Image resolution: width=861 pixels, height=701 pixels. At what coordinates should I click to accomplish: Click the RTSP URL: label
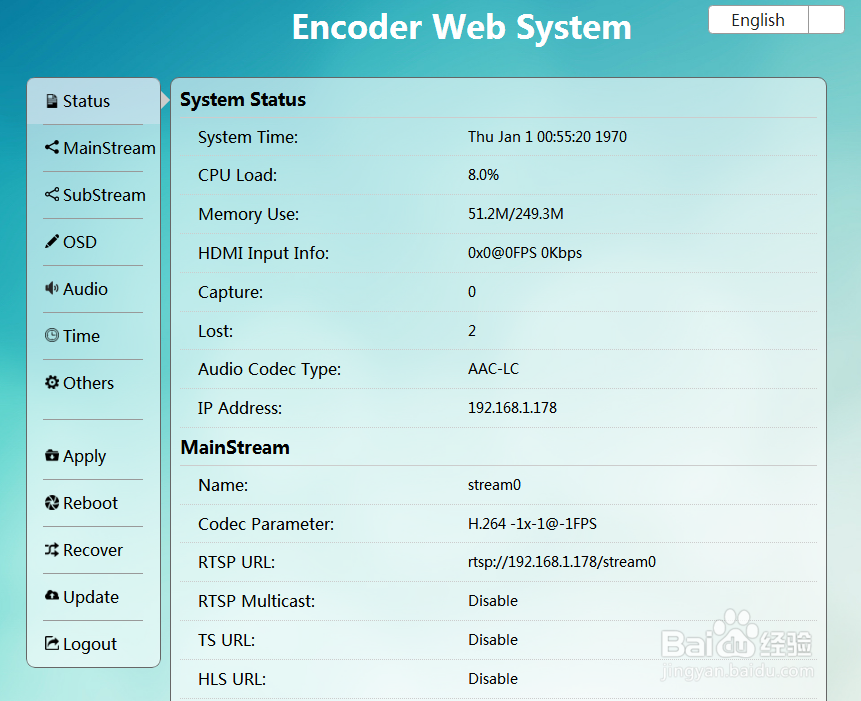tap(236, 562)
